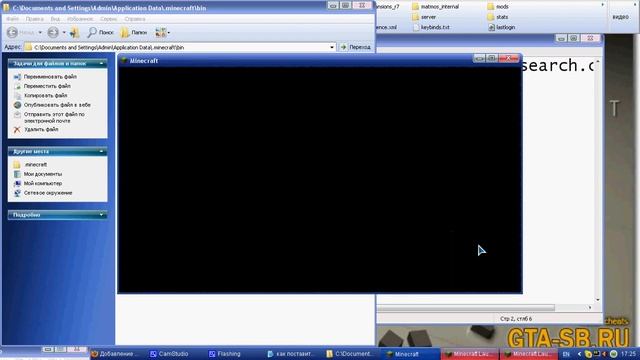Open the Views icon menu in Explorer
Viewport: 640px width, 360px height.
[x=162, y=32]
